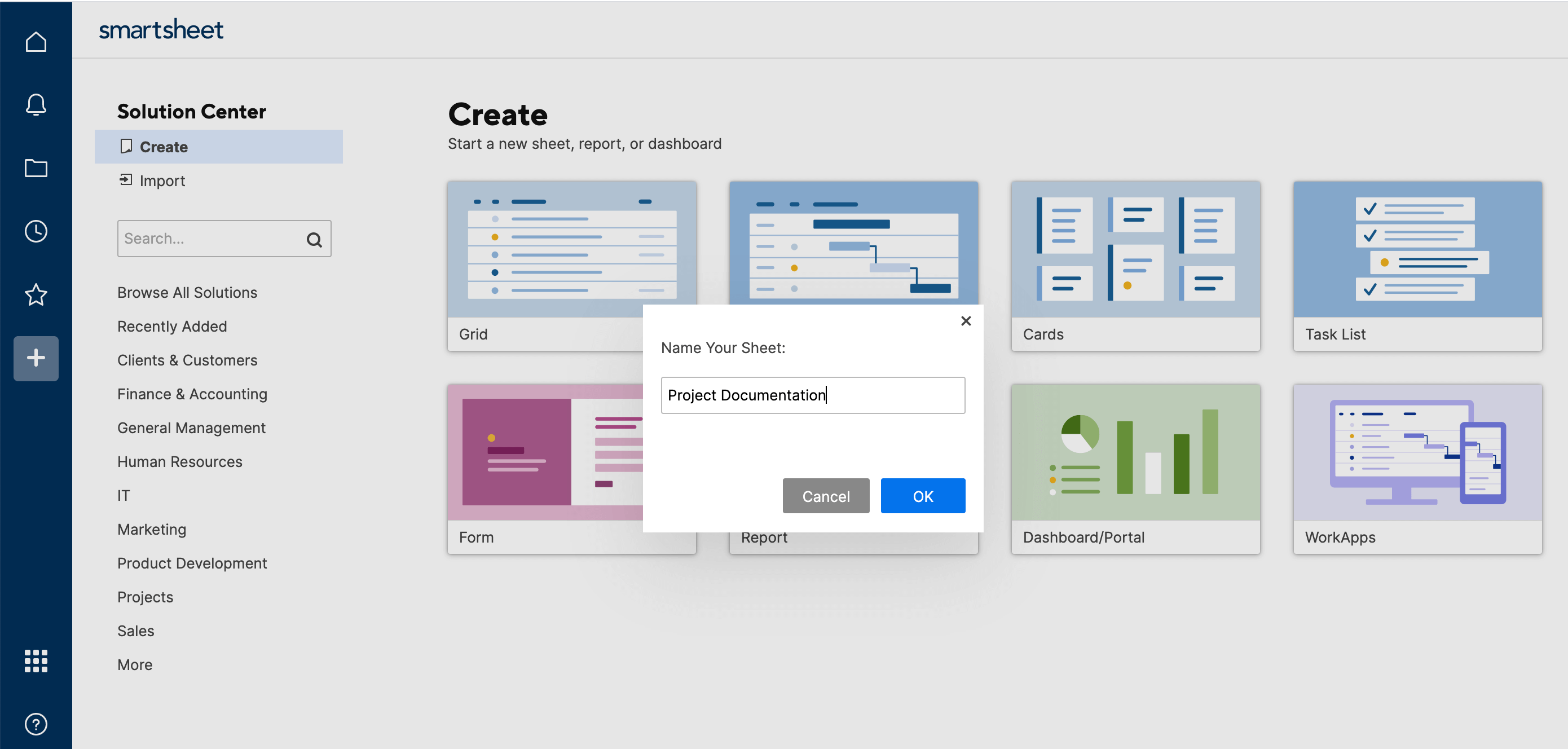This screenshot has height=749, width=1568.
Task: Select Human Resources solution category
Action: (x=180, y=461)
